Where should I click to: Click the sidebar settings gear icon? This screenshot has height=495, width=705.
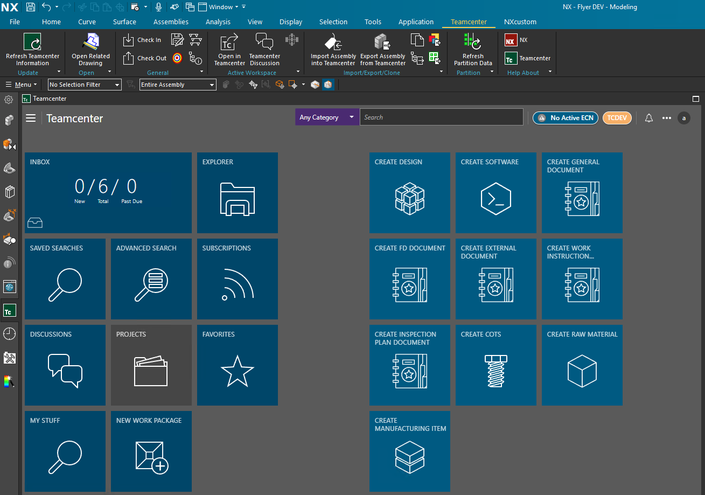tap(9, 99)
